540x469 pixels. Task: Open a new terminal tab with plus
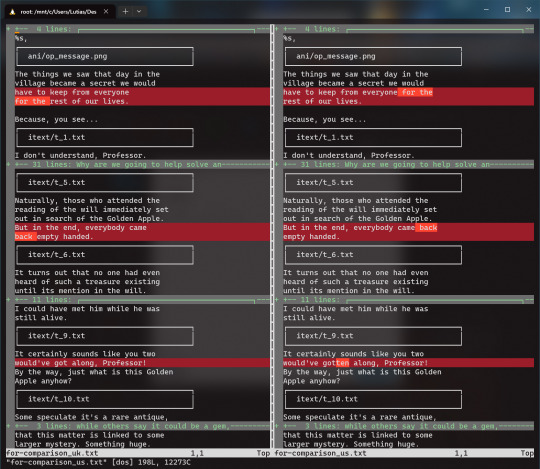125,12
